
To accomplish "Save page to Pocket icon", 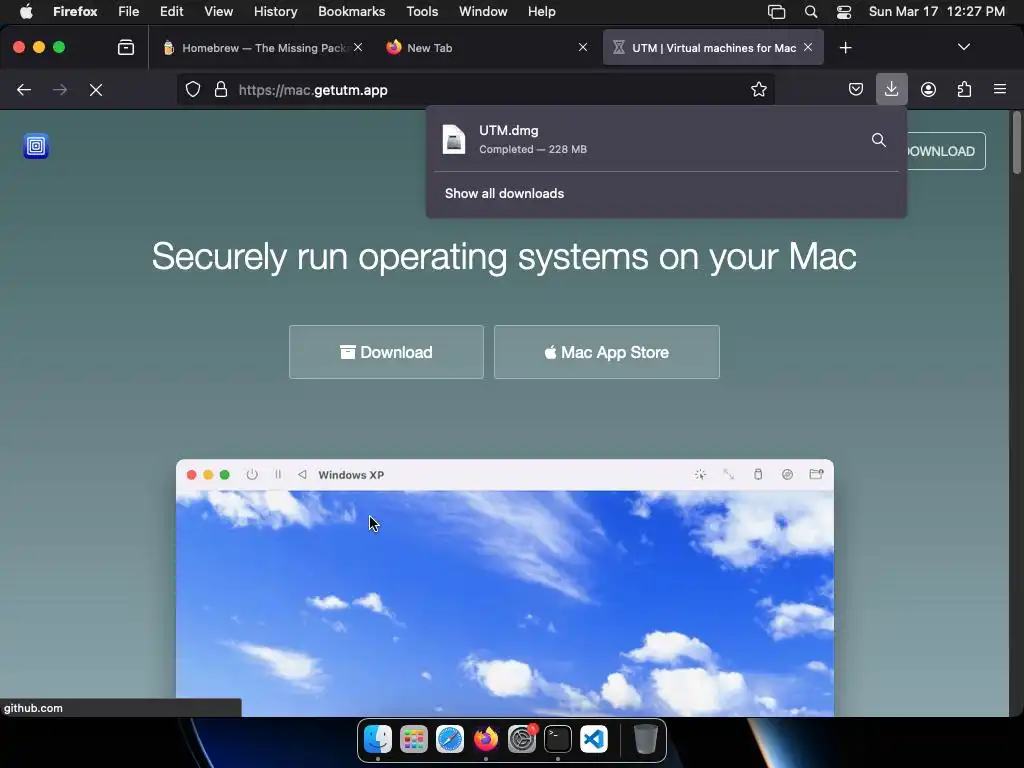I will [x=856, y=89].
